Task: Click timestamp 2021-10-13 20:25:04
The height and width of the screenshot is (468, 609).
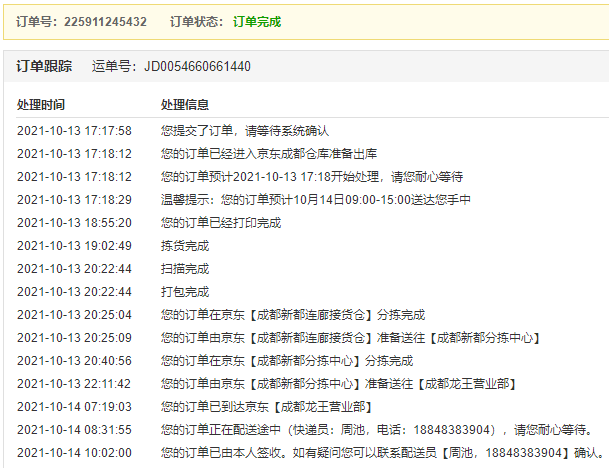Action: point(74,315)
